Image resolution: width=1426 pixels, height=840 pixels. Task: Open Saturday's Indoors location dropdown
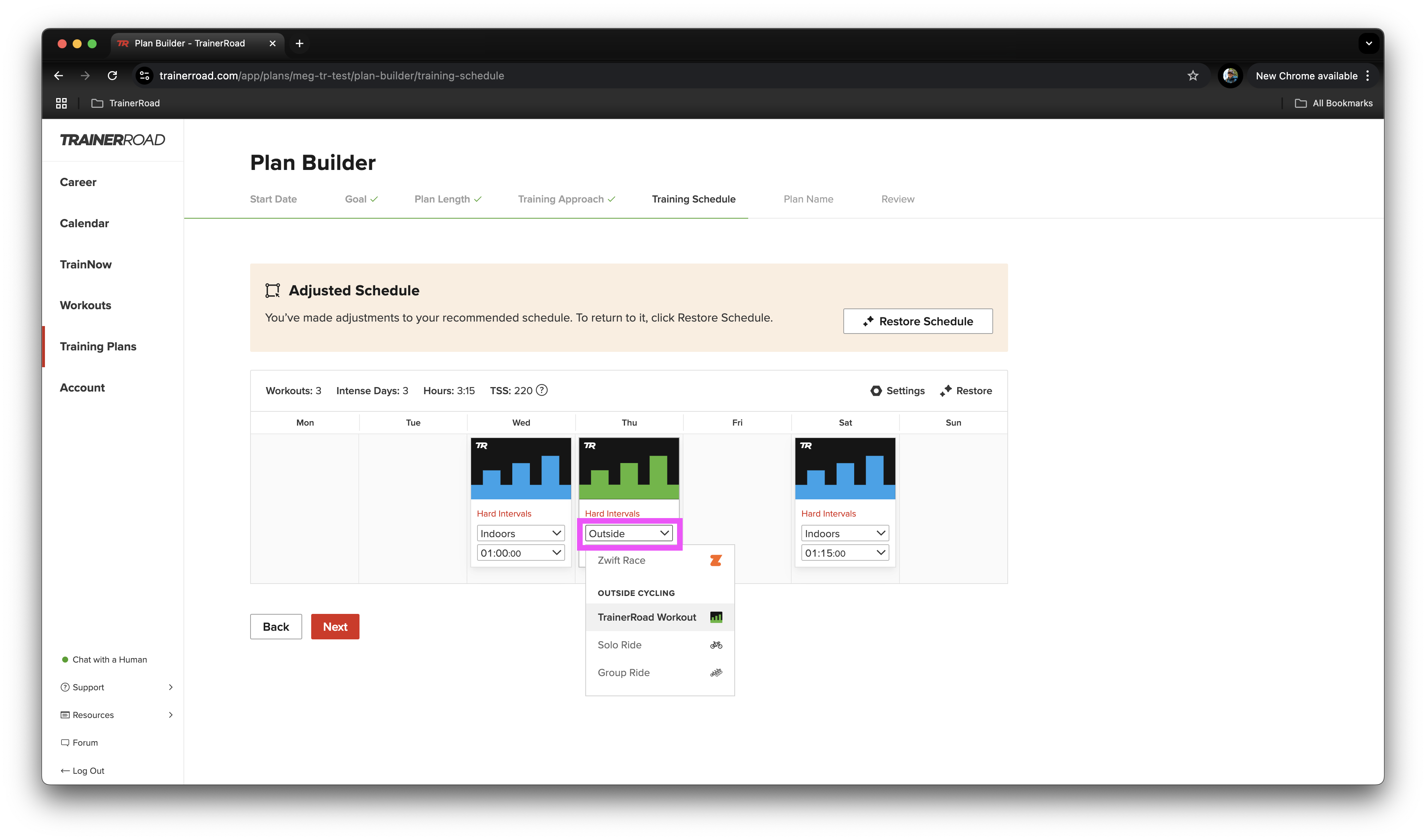point(845,533)
